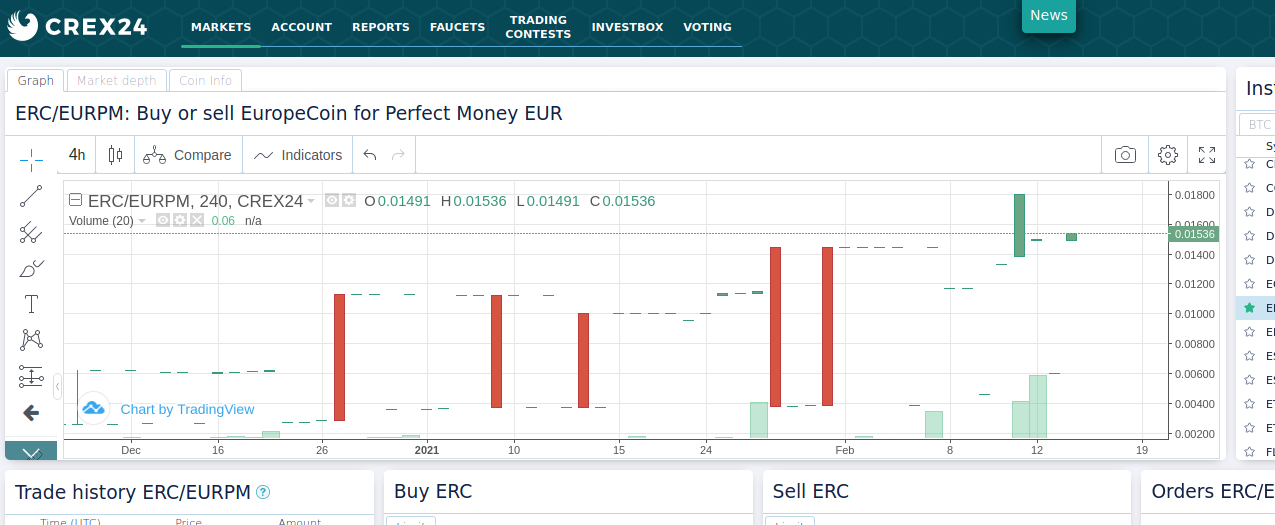This screenshot has width=1275, height=525.
Task: Collapse the chart legend minus box
Action: pos(75,201)
